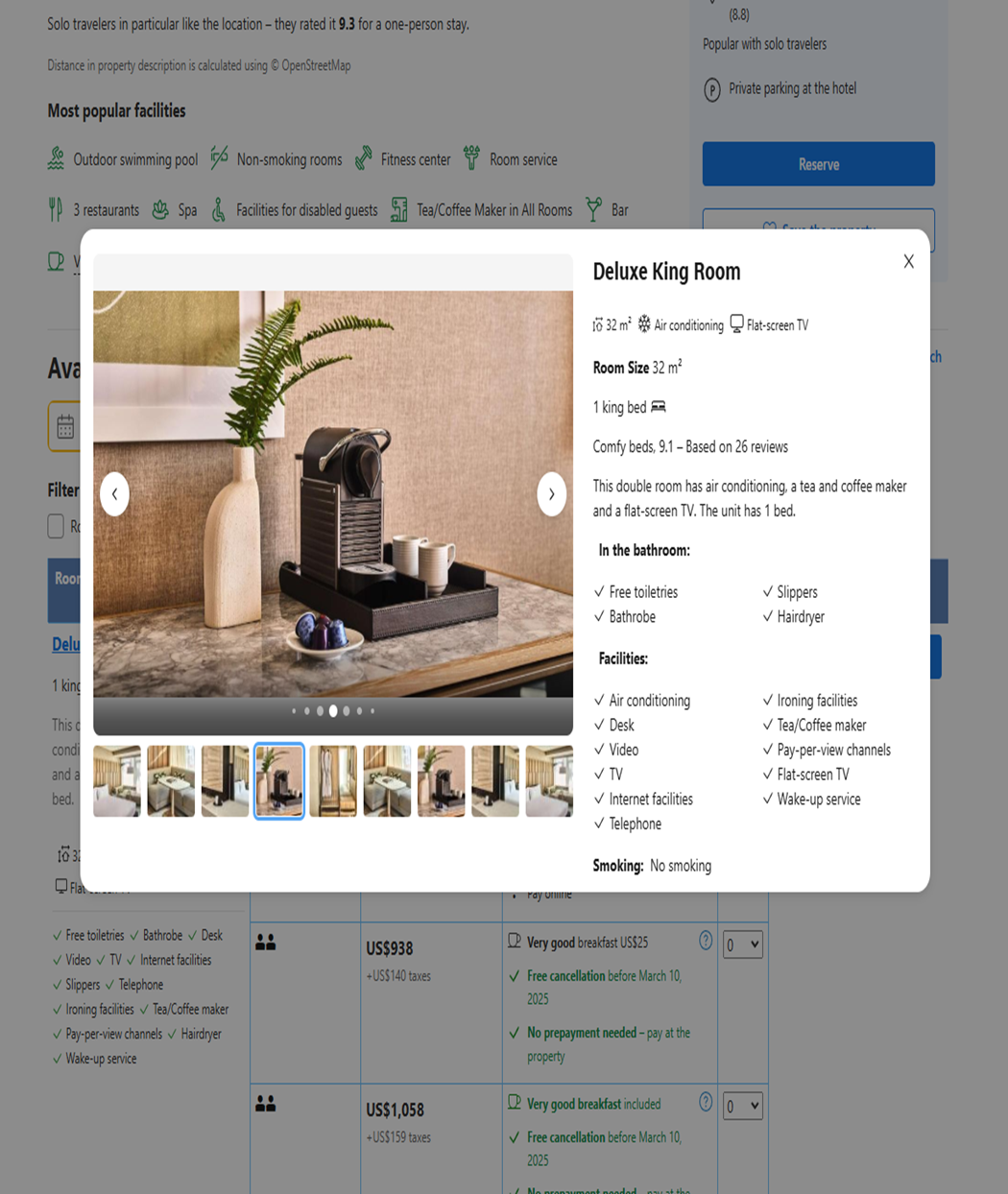Open the calendar date picker icon
The image size is (1008, 1194).
[65, 427]
